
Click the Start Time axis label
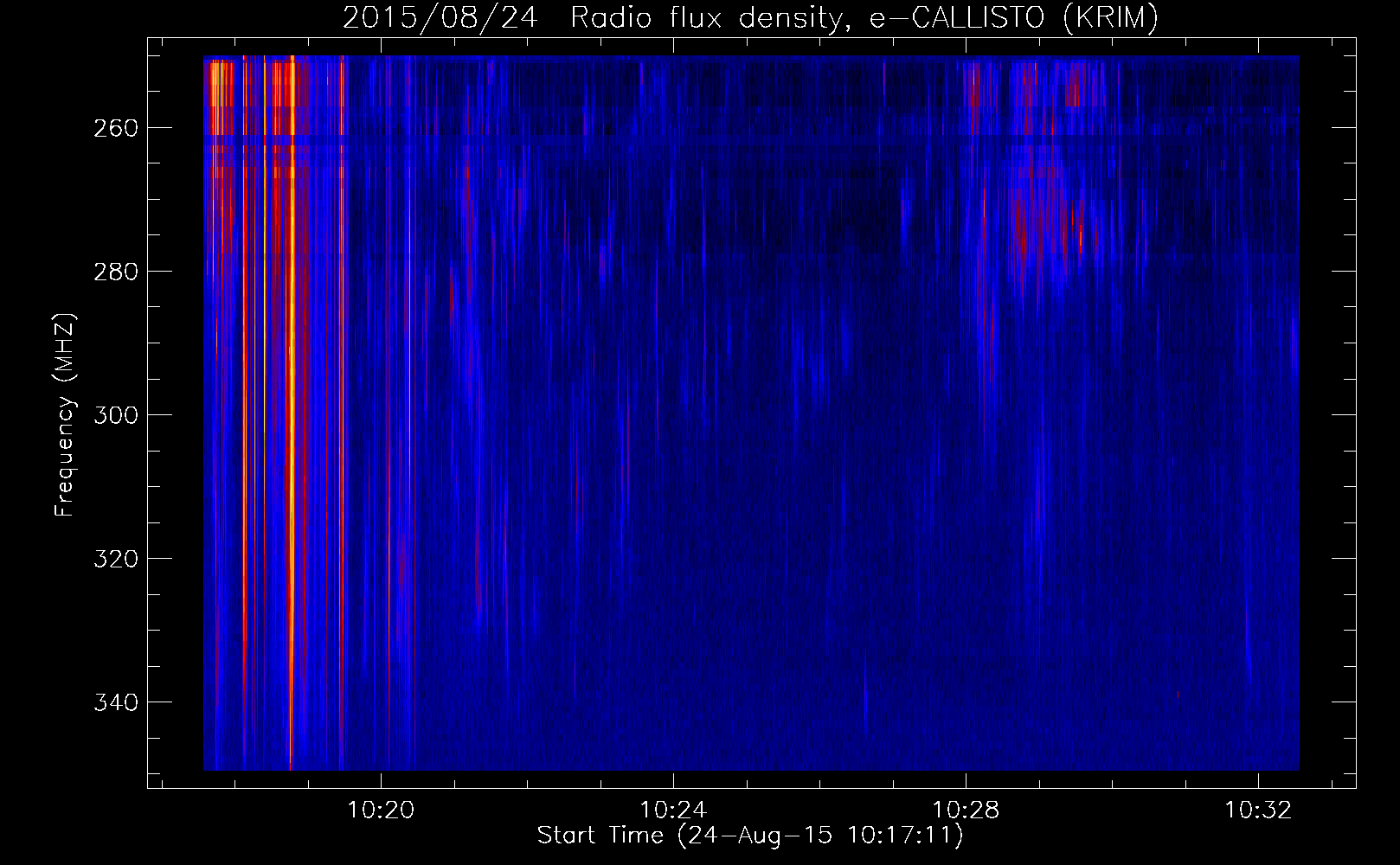point(750,836)
